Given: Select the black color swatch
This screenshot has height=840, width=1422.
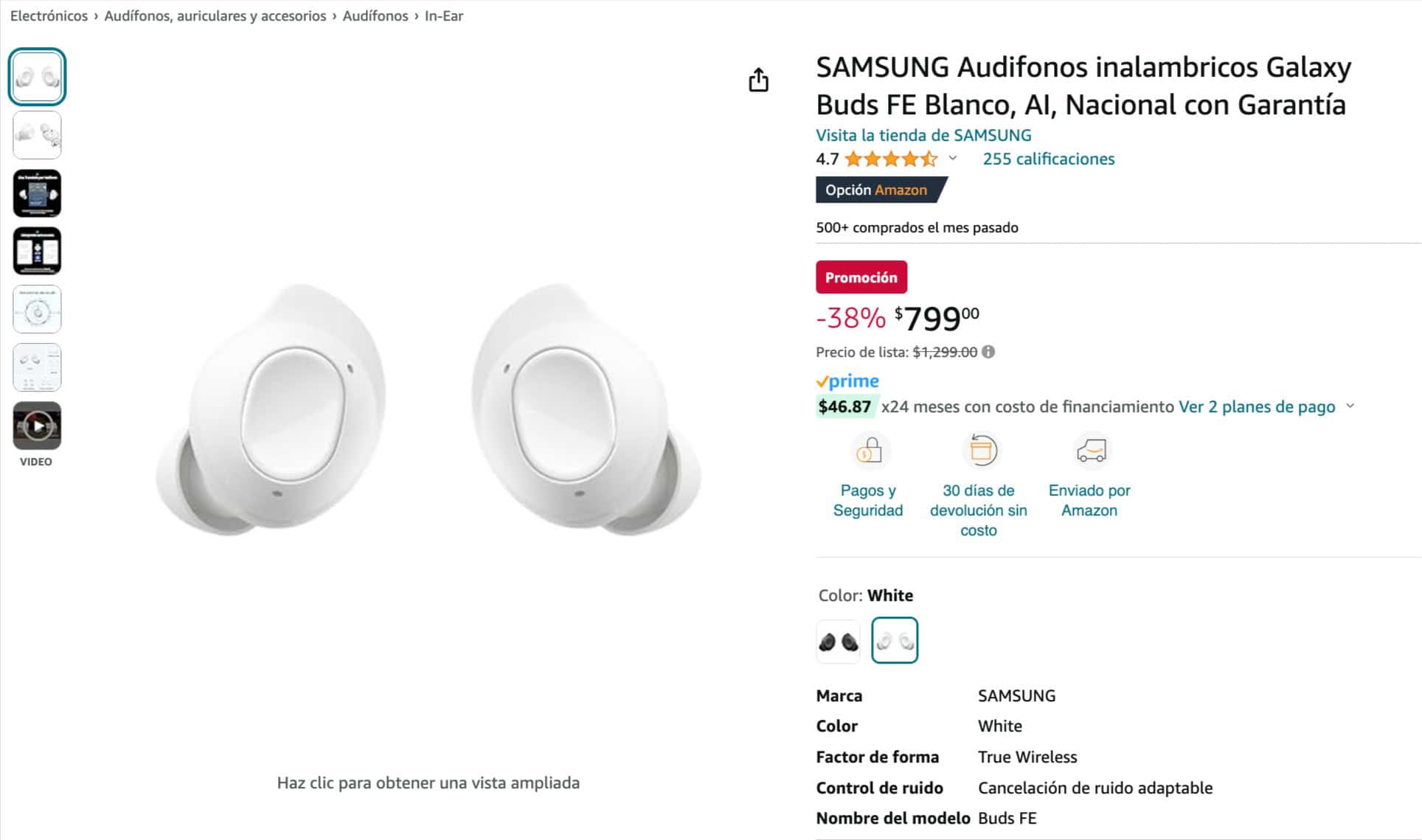Looking at the screenshot, I should tap(839, 642).
